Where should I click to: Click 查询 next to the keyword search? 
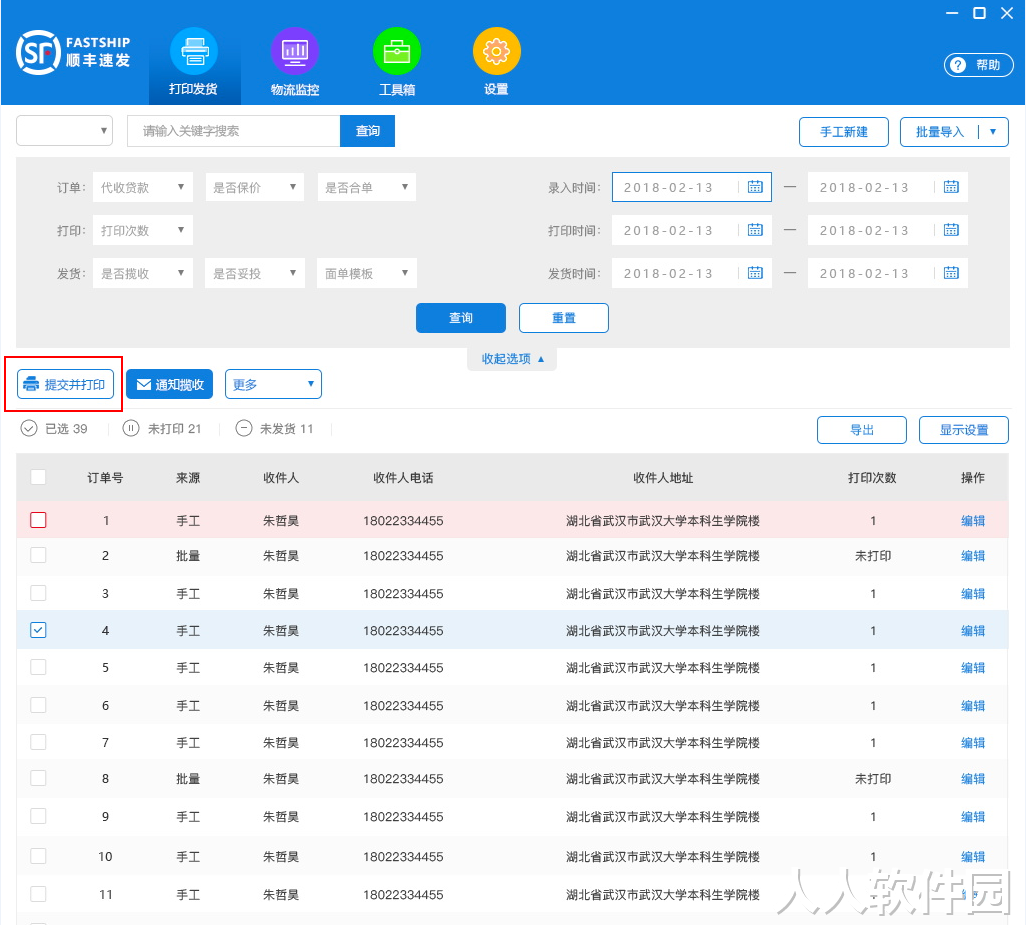368,131
